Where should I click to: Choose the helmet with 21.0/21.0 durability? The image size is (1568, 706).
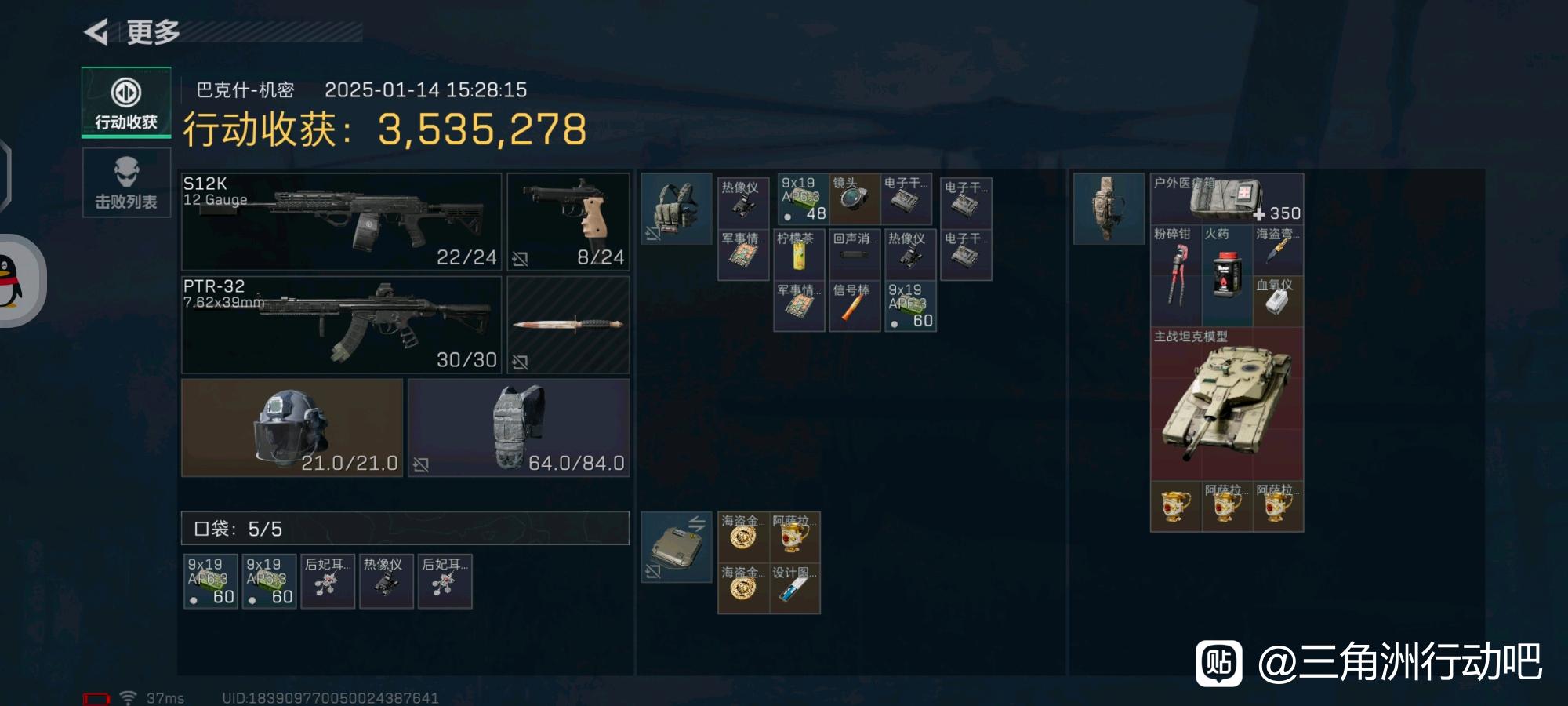(x=292, y=428)
